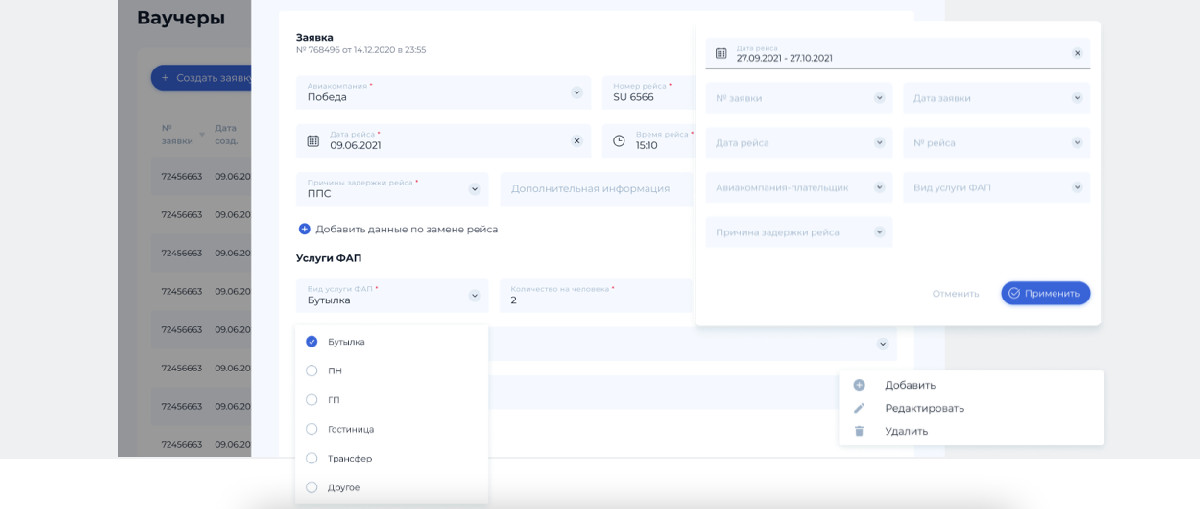Expand the Дата заявки filter dropdown
This screenshot has height=509, width=1200.
(1077, 98)
